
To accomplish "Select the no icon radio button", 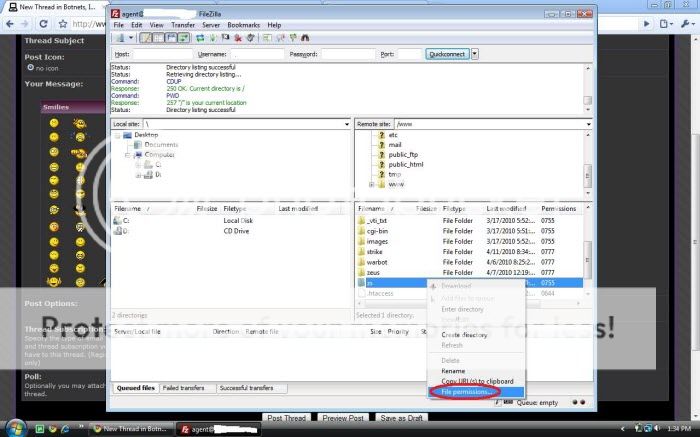I will point(30,69).
